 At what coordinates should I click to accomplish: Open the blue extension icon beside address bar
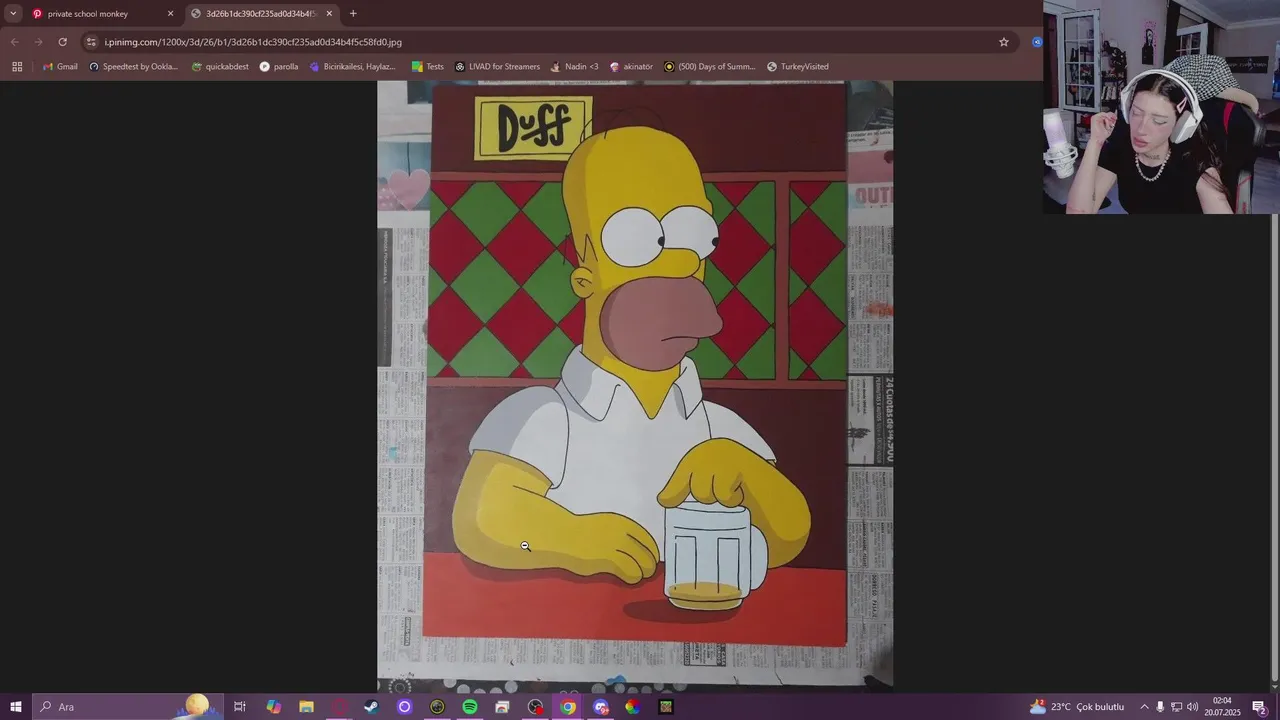pos(1037,42)
